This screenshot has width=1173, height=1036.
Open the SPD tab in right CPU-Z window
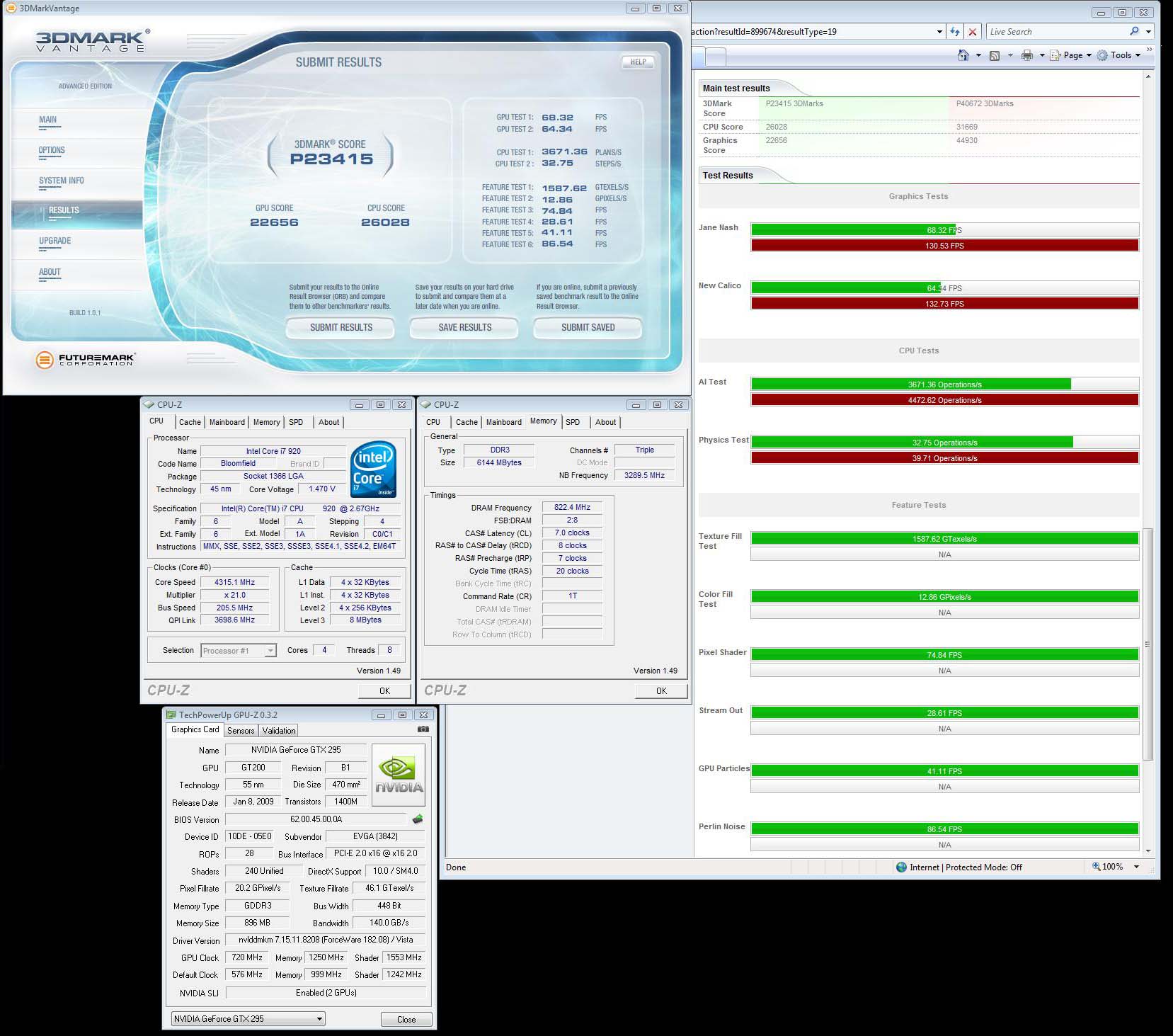pos(573,422)
